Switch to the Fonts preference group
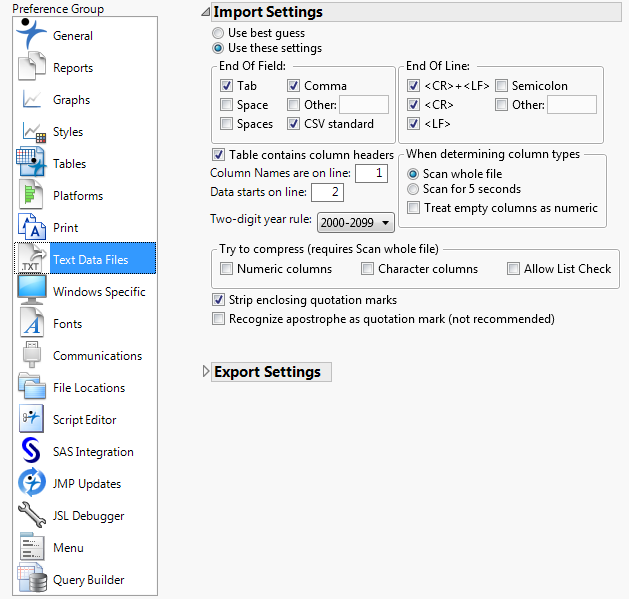 tap(67, 324)
